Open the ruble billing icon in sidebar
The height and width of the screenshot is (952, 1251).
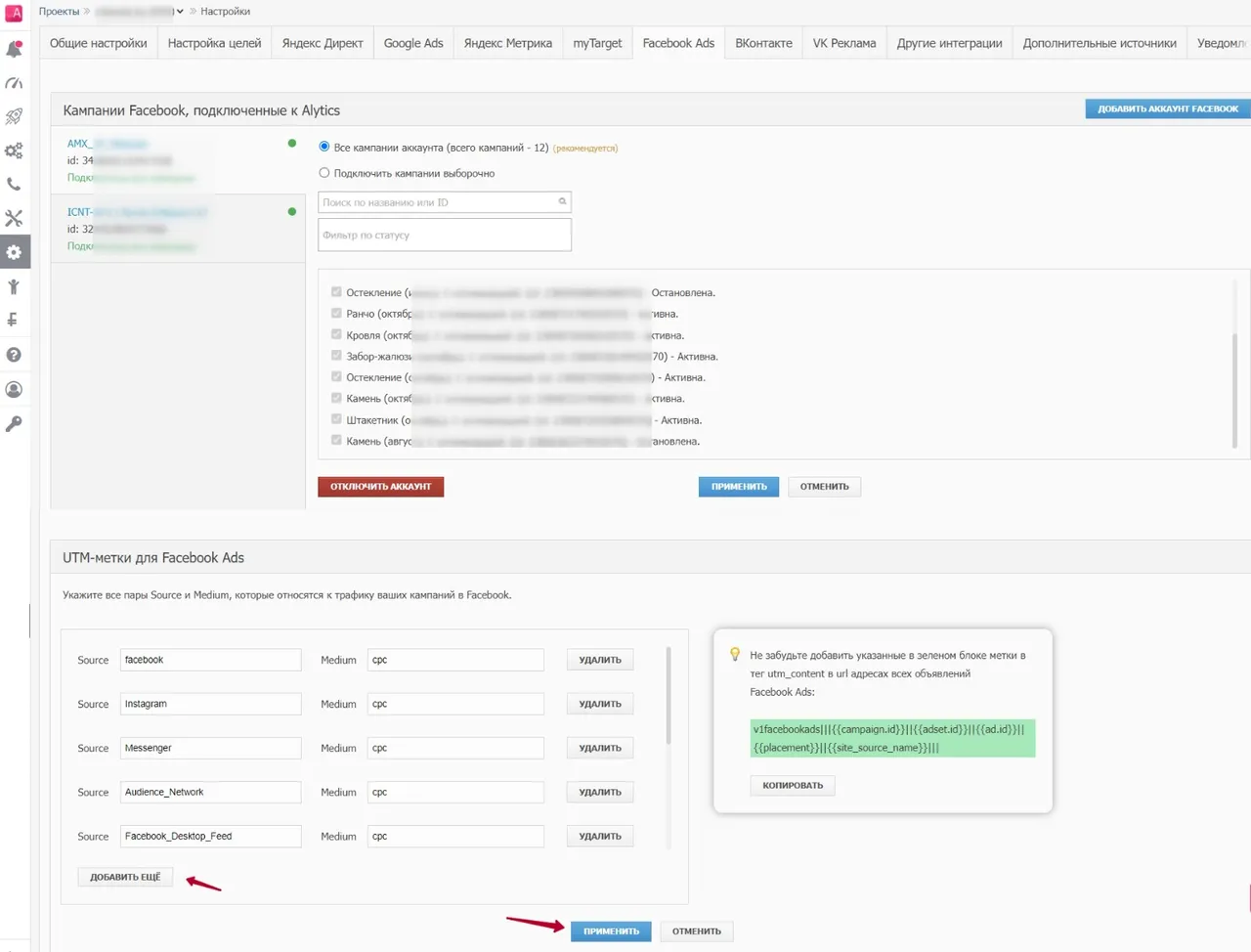[x=14, y=320]
